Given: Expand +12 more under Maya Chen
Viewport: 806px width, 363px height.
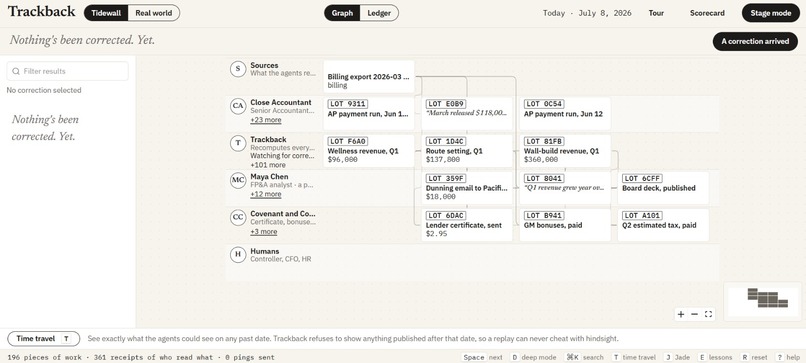Looking at the screenshot, I should point(266,194).
